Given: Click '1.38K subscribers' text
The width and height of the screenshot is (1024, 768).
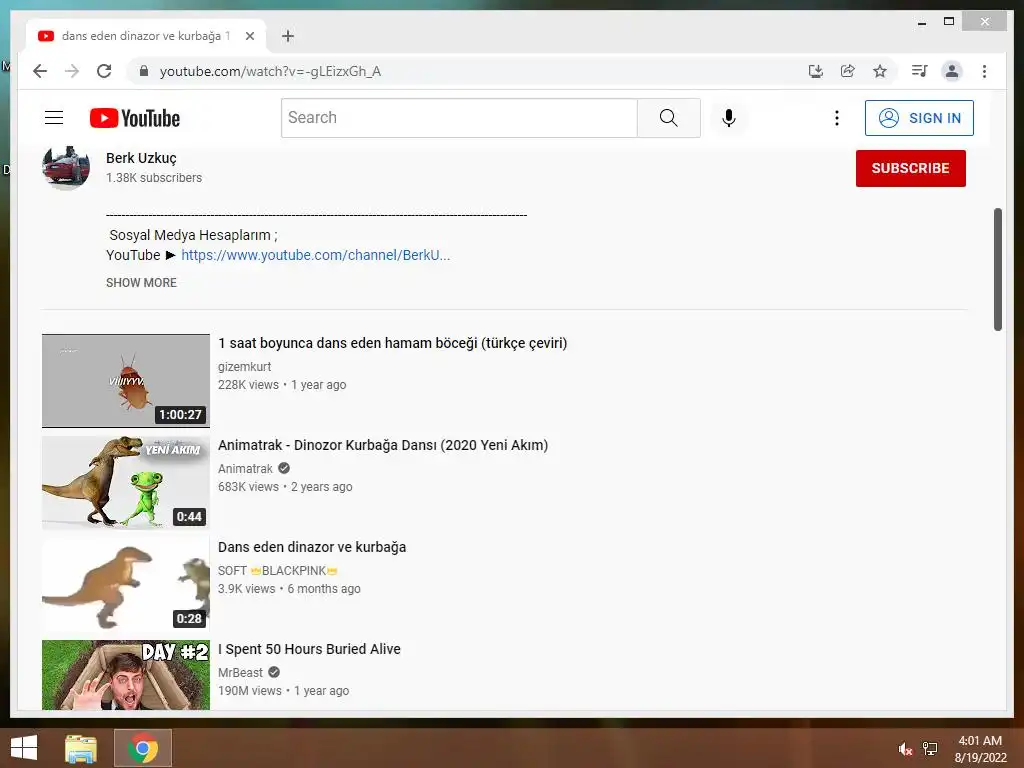Looking at the screenshot, I should (154, 178).
